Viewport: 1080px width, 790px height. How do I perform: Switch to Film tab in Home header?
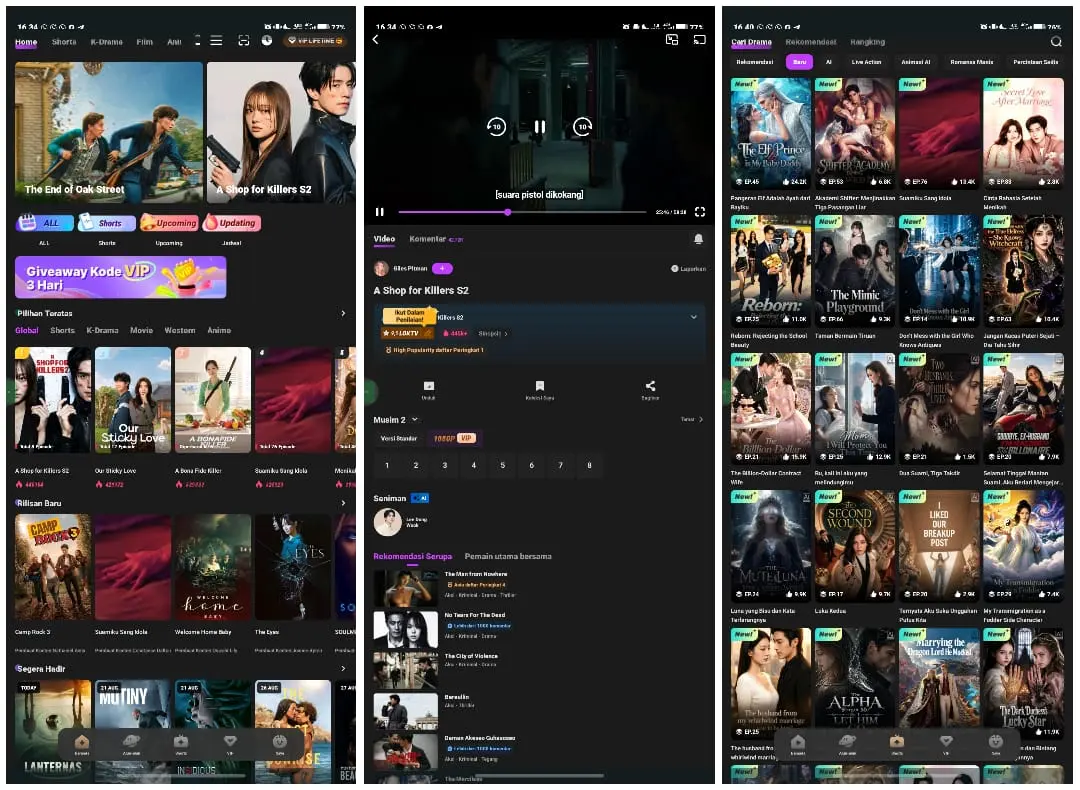tap(145, 42)
